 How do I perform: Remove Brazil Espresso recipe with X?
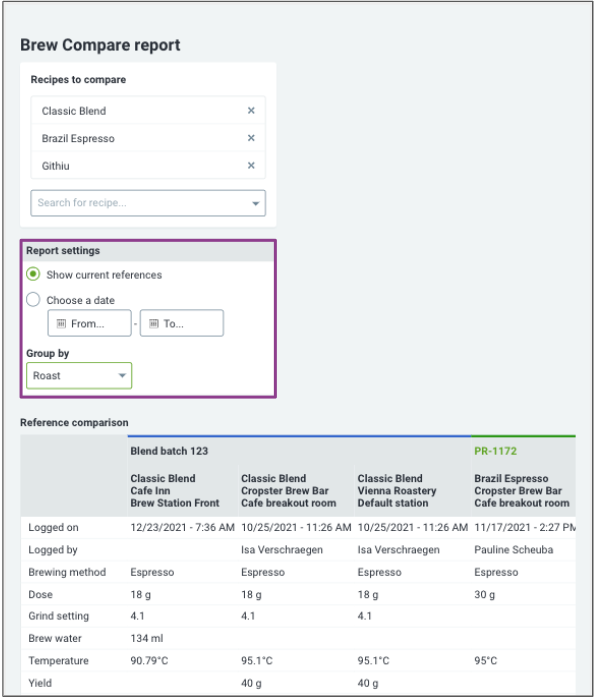(251, 138)
